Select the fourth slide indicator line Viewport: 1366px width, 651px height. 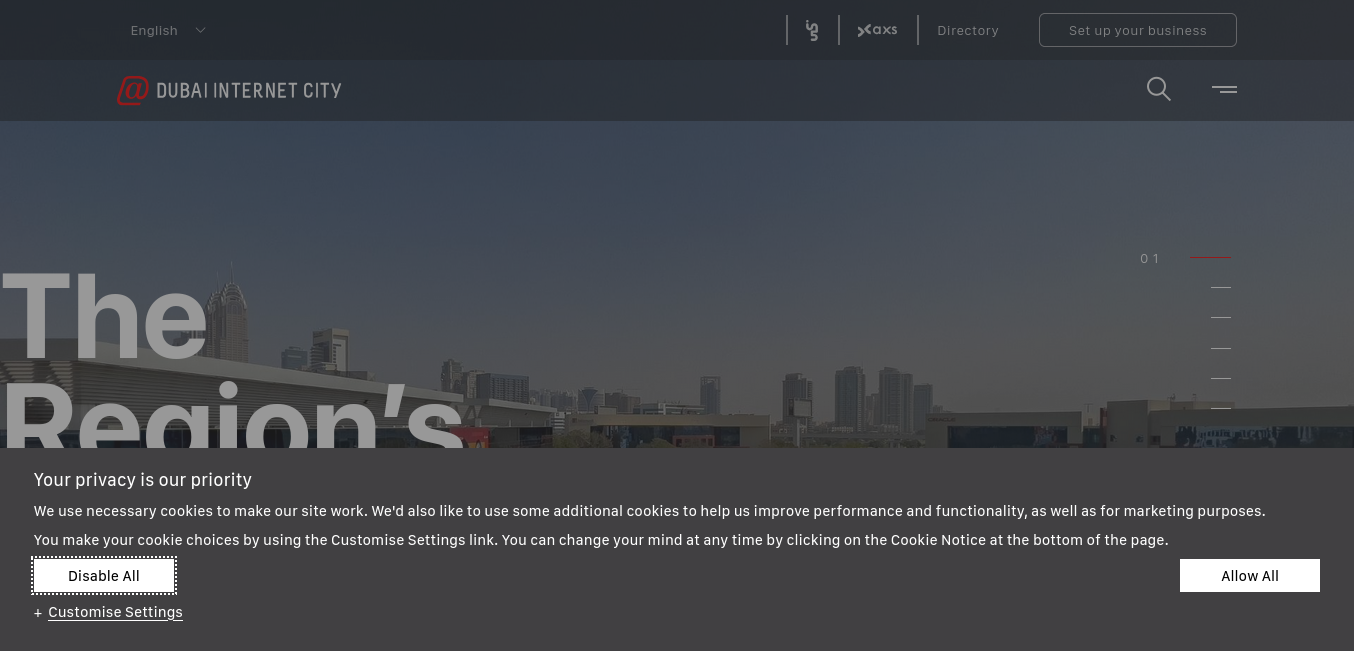click(x=1220, y=348)
